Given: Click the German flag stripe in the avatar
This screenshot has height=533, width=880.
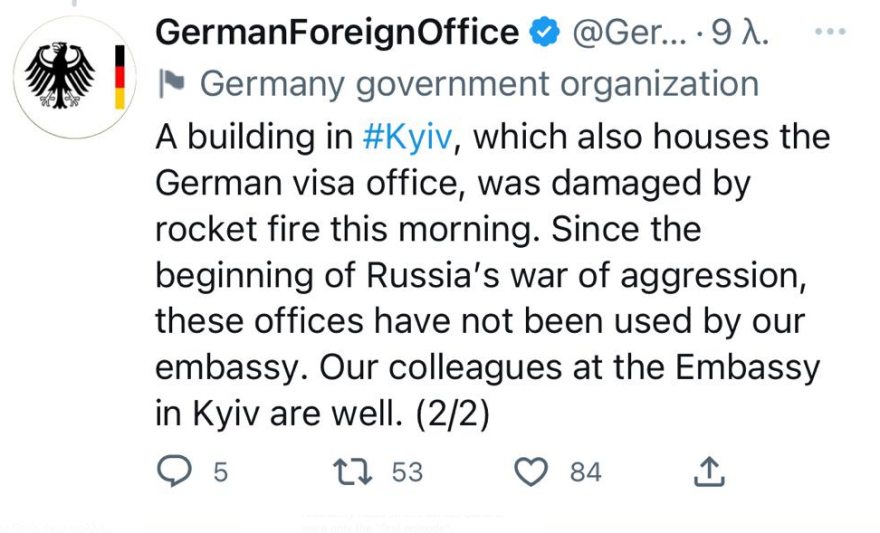Looking at the screenshot, I should coord(119,77).
